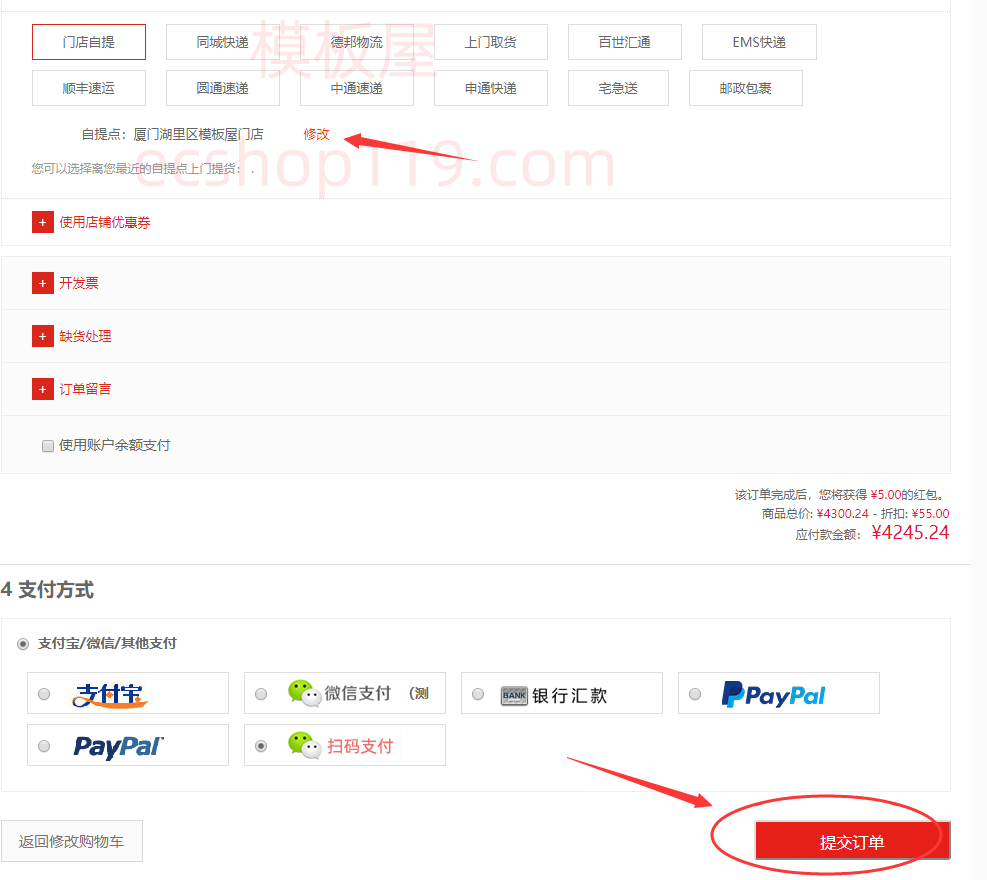Click bank icon beside 银行汇款
The height and width of the screenshot is (880, 987).
514,696
